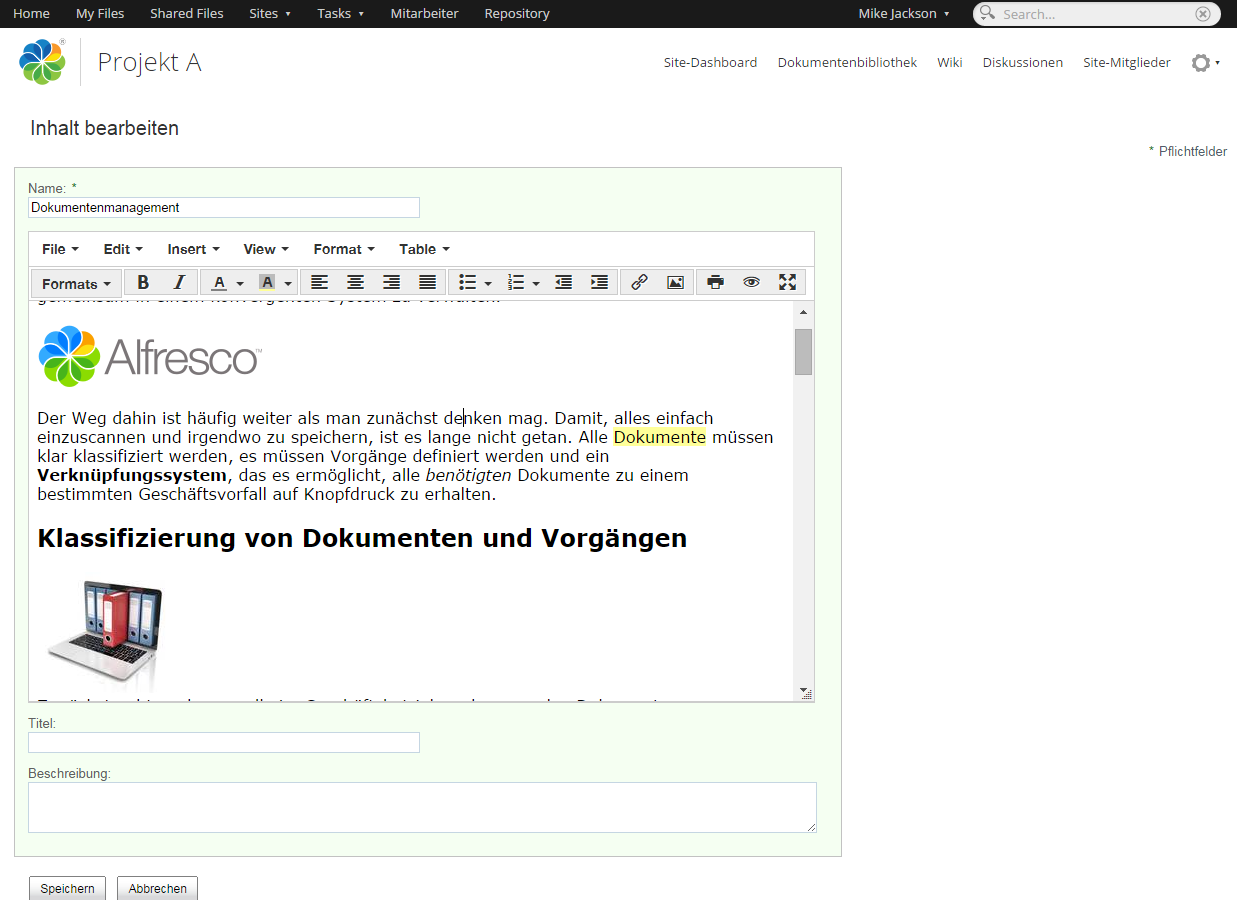Open the Repository
Screen dimensions: 1237x900
[x=517, y=13]
